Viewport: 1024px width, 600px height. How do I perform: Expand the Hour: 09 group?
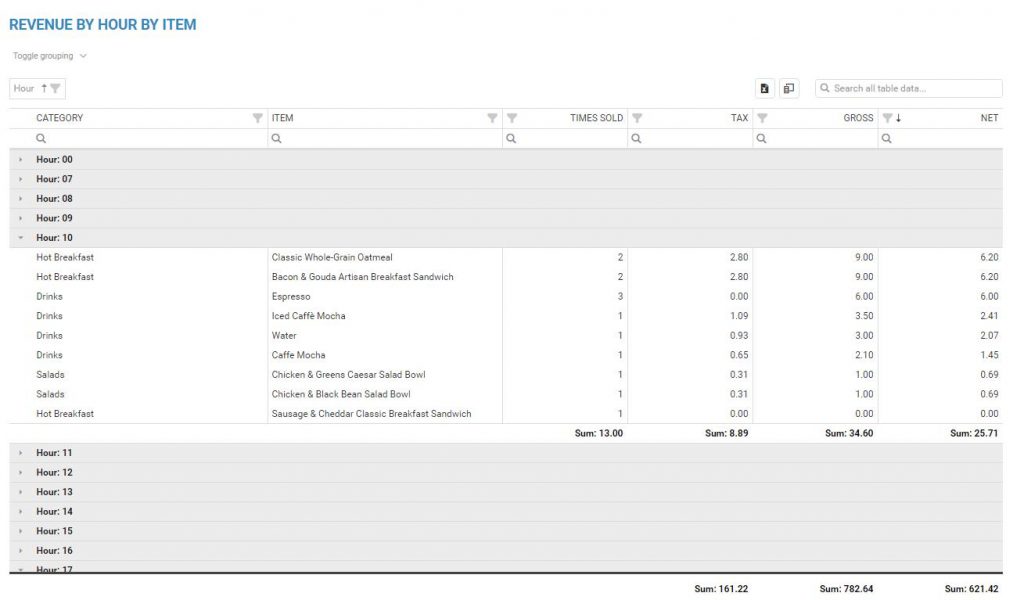point(21,218)
